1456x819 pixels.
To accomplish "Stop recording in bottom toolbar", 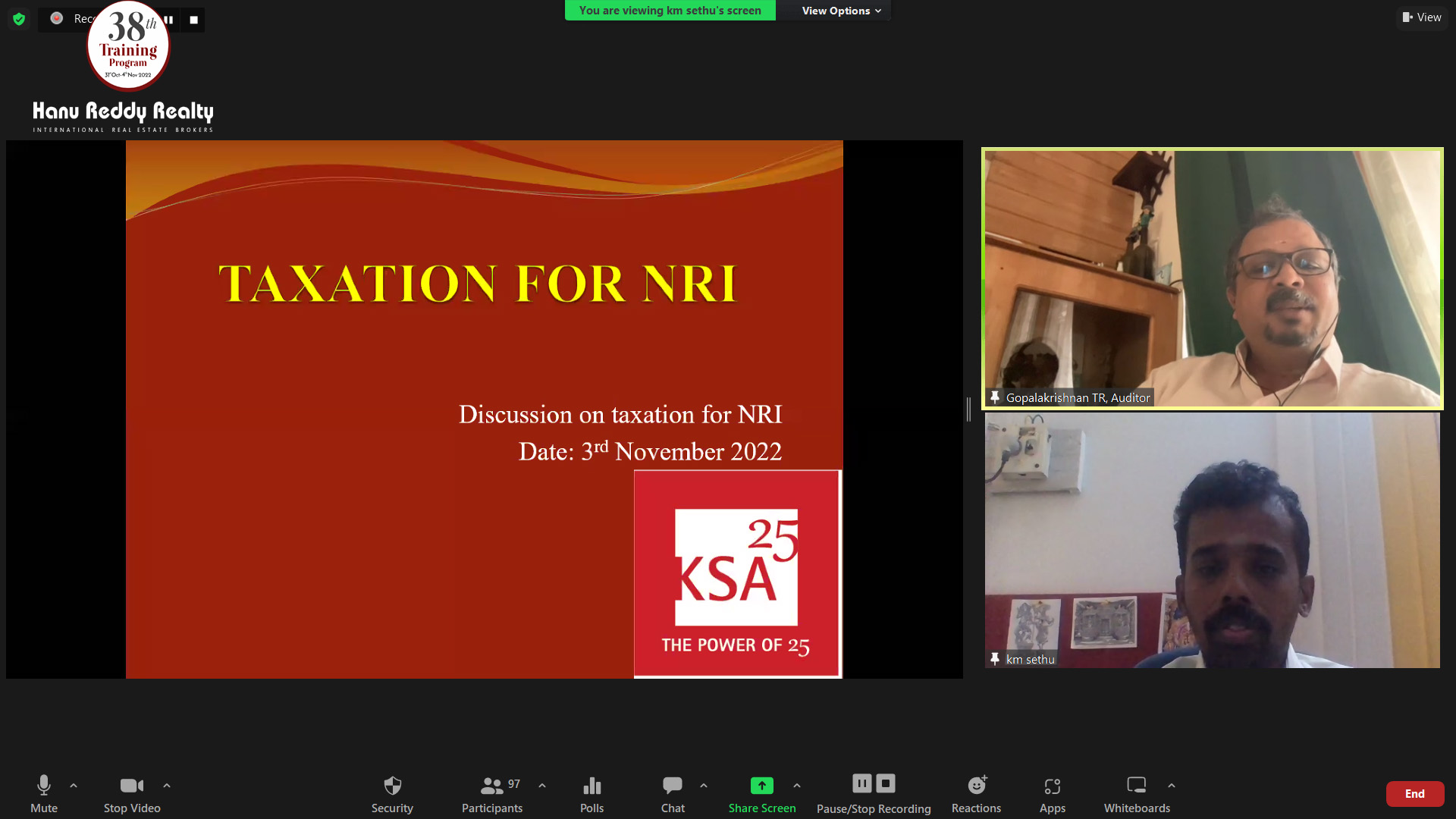I will 886,783.
